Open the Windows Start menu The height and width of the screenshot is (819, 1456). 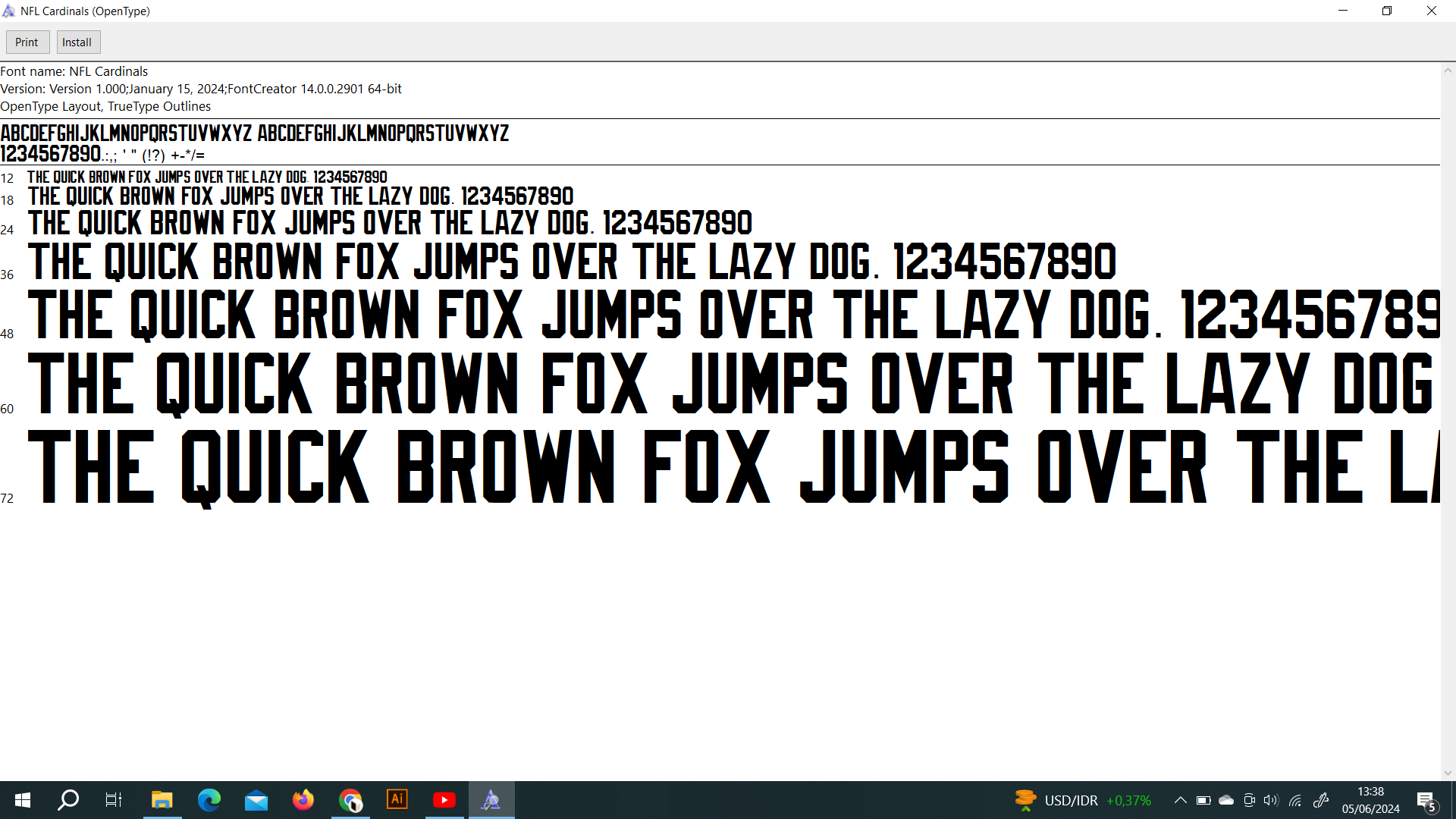coord(23,800)
